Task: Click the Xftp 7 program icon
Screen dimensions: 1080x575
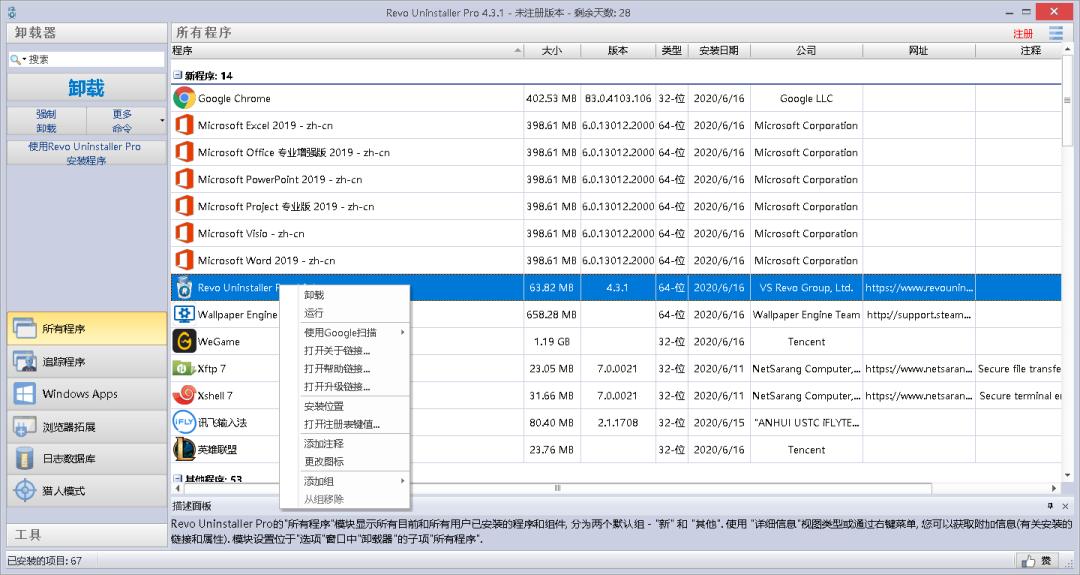Action: (x=183, y=368)
